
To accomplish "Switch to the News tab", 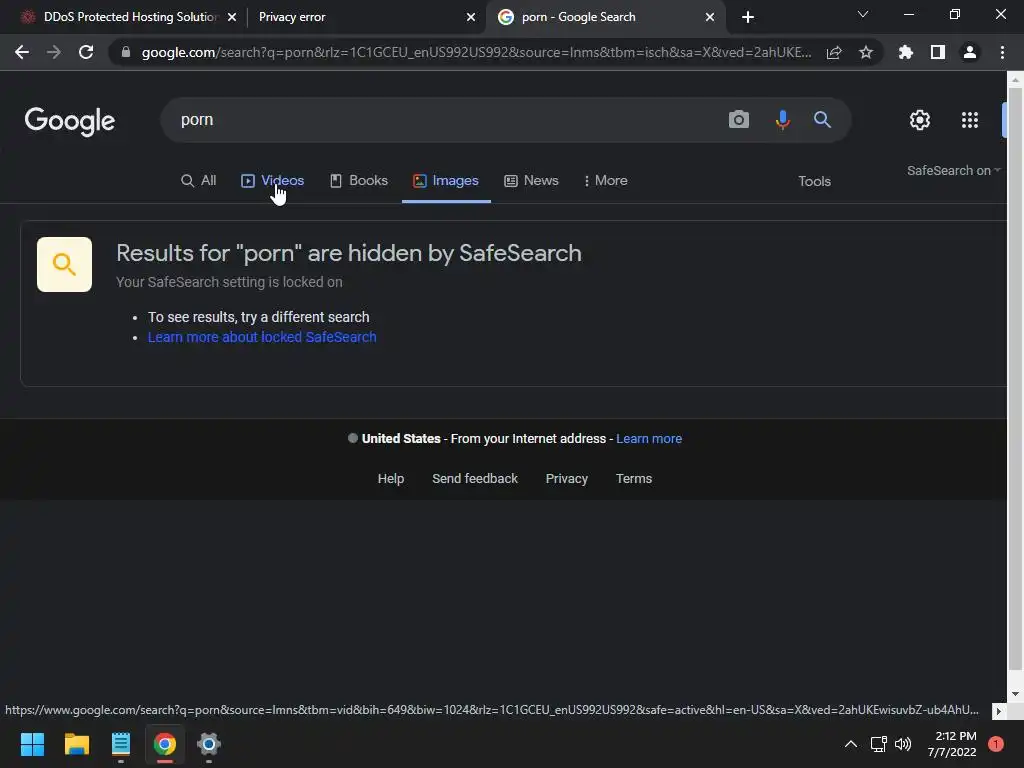I will tap(532, 181).
